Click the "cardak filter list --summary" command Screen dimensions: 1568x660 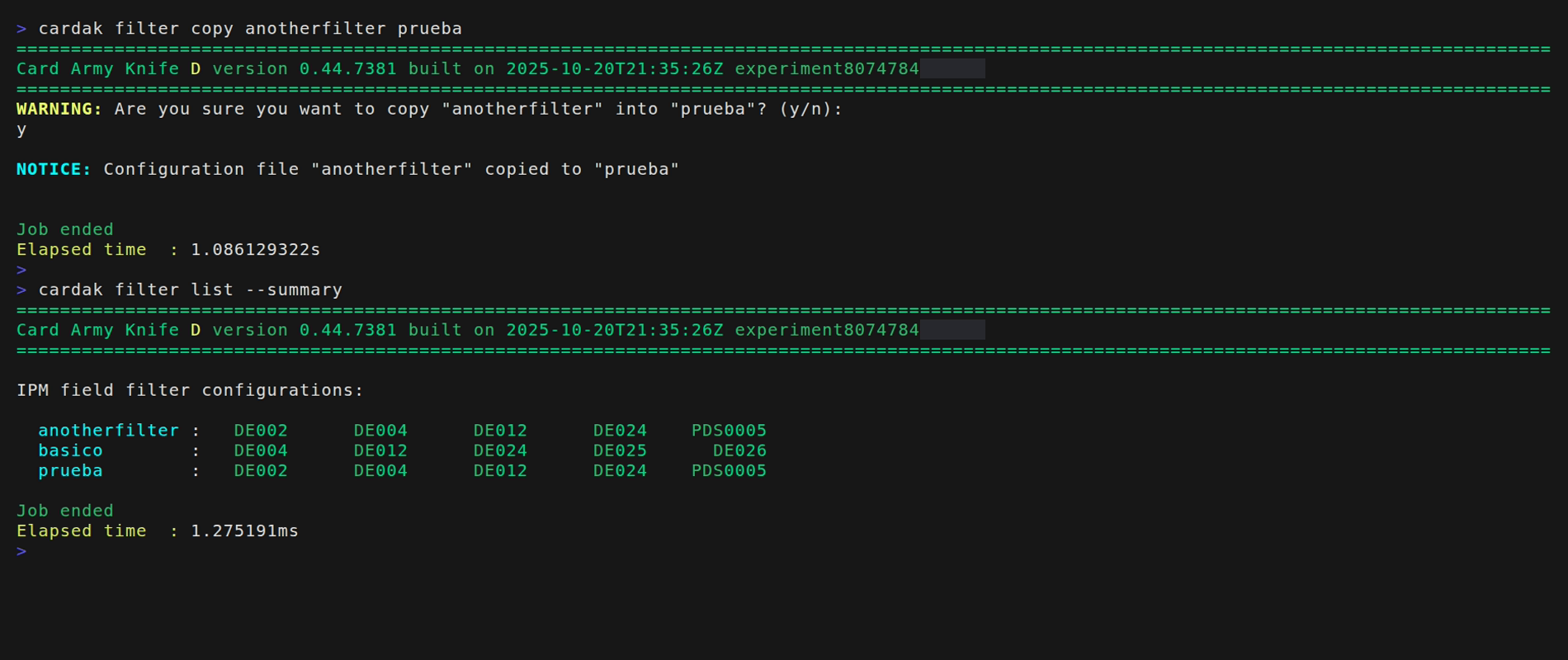[x=190, y=290]
